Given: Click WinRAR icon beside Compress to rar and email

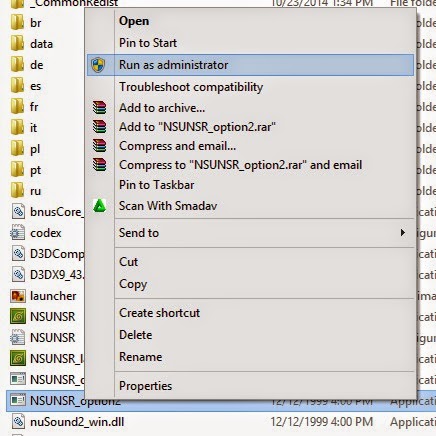Looking at the screenshot, I should (99, 165).
